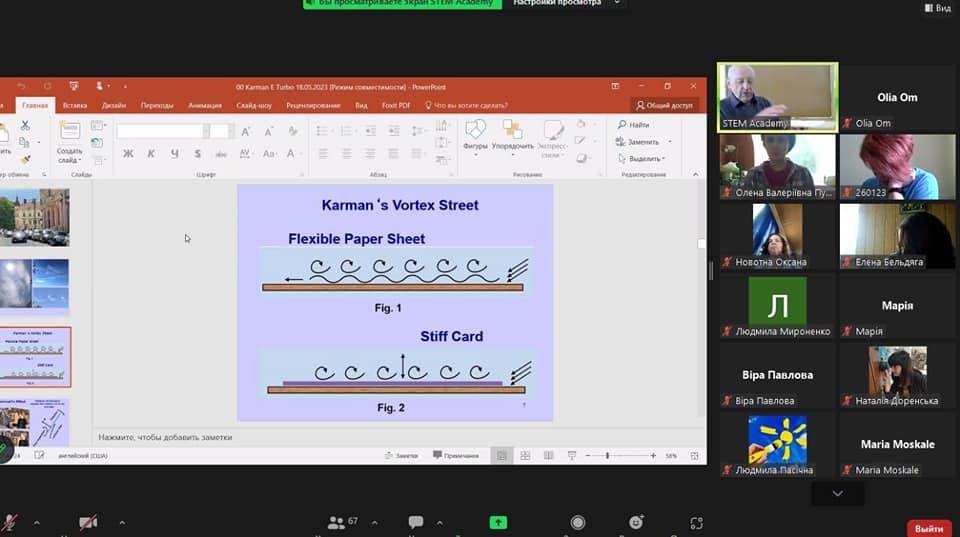
Task: Click the red Выйти leave button
Action: click(x=929, y=528)
